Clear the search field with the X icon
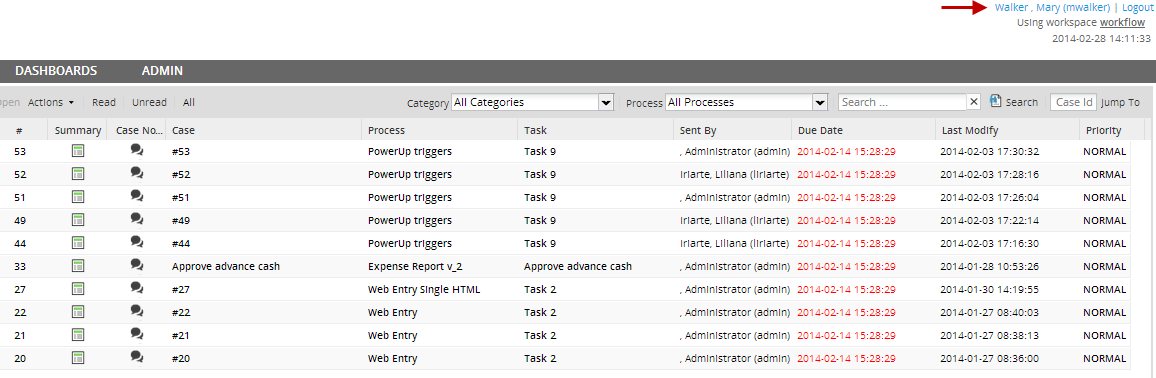The width and height of the screenshot is (1156, 378). (x=974, y=102)
